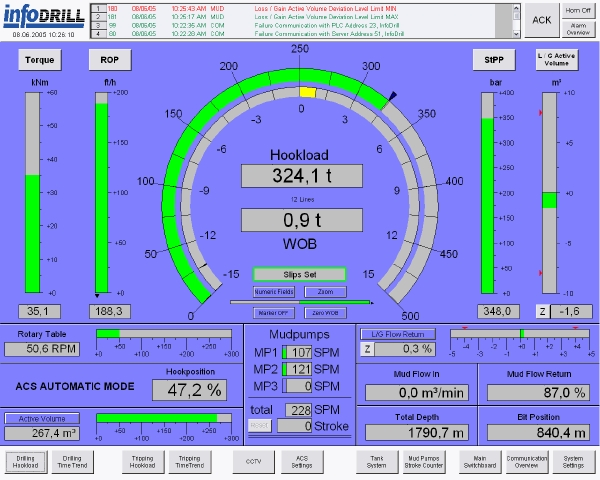Click the Torque gauge header button

click(40, 60)
